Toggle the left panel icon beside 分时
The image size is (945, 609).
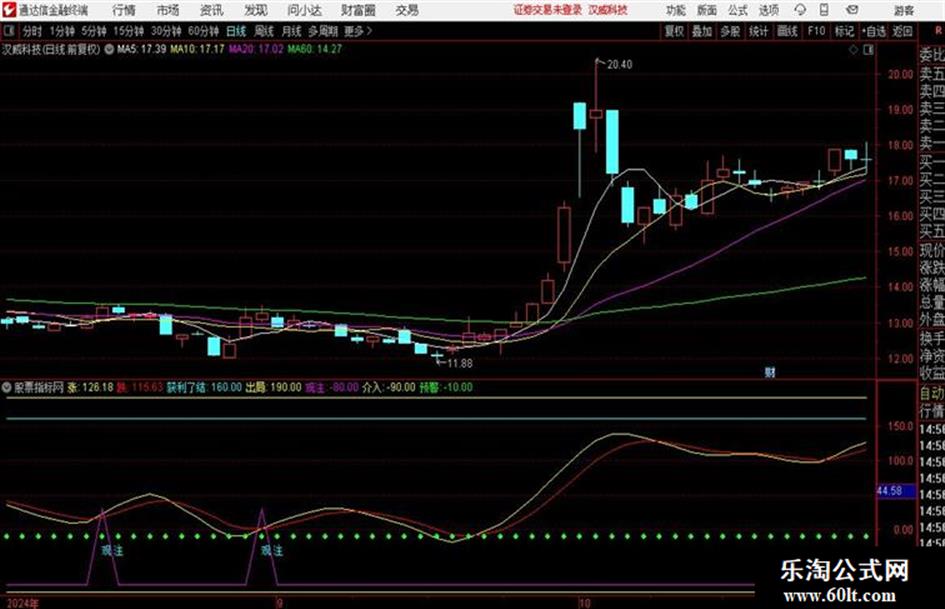coord(9,31)
